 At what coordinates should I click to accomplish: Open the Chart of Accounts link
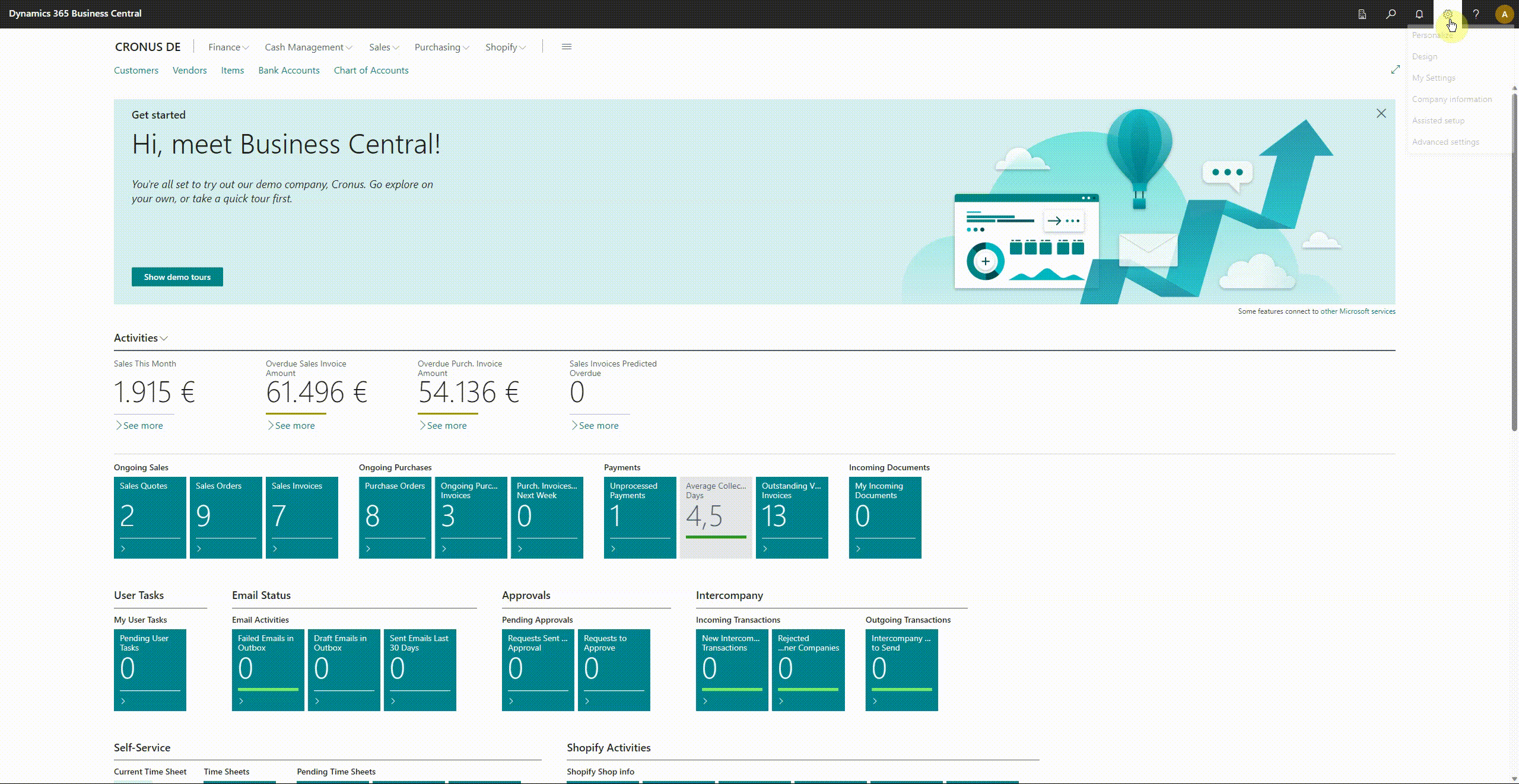click(x=371, y=70)
